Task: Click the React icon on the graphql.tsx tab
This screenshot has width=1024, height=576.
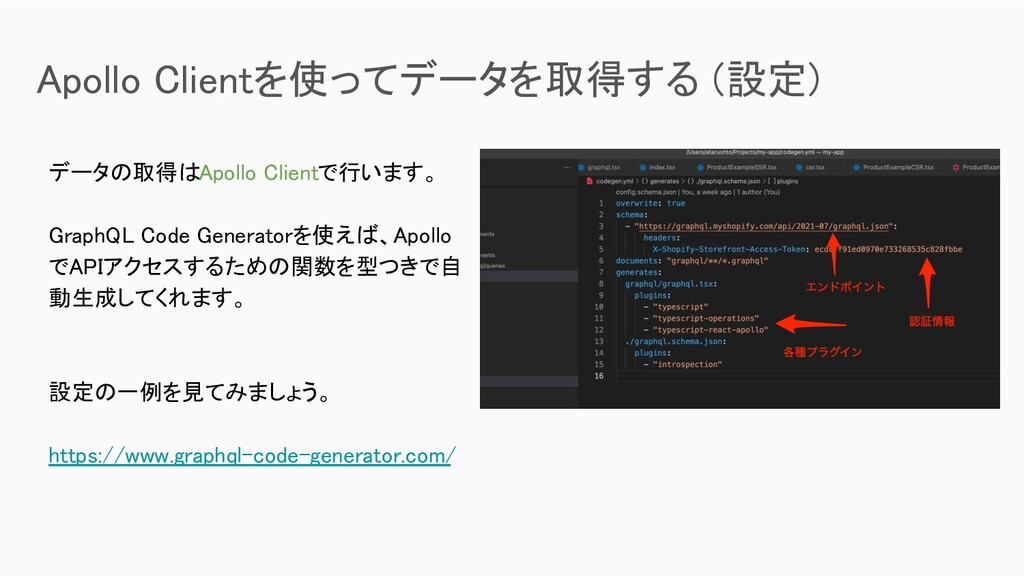Action: coord(581,167)
